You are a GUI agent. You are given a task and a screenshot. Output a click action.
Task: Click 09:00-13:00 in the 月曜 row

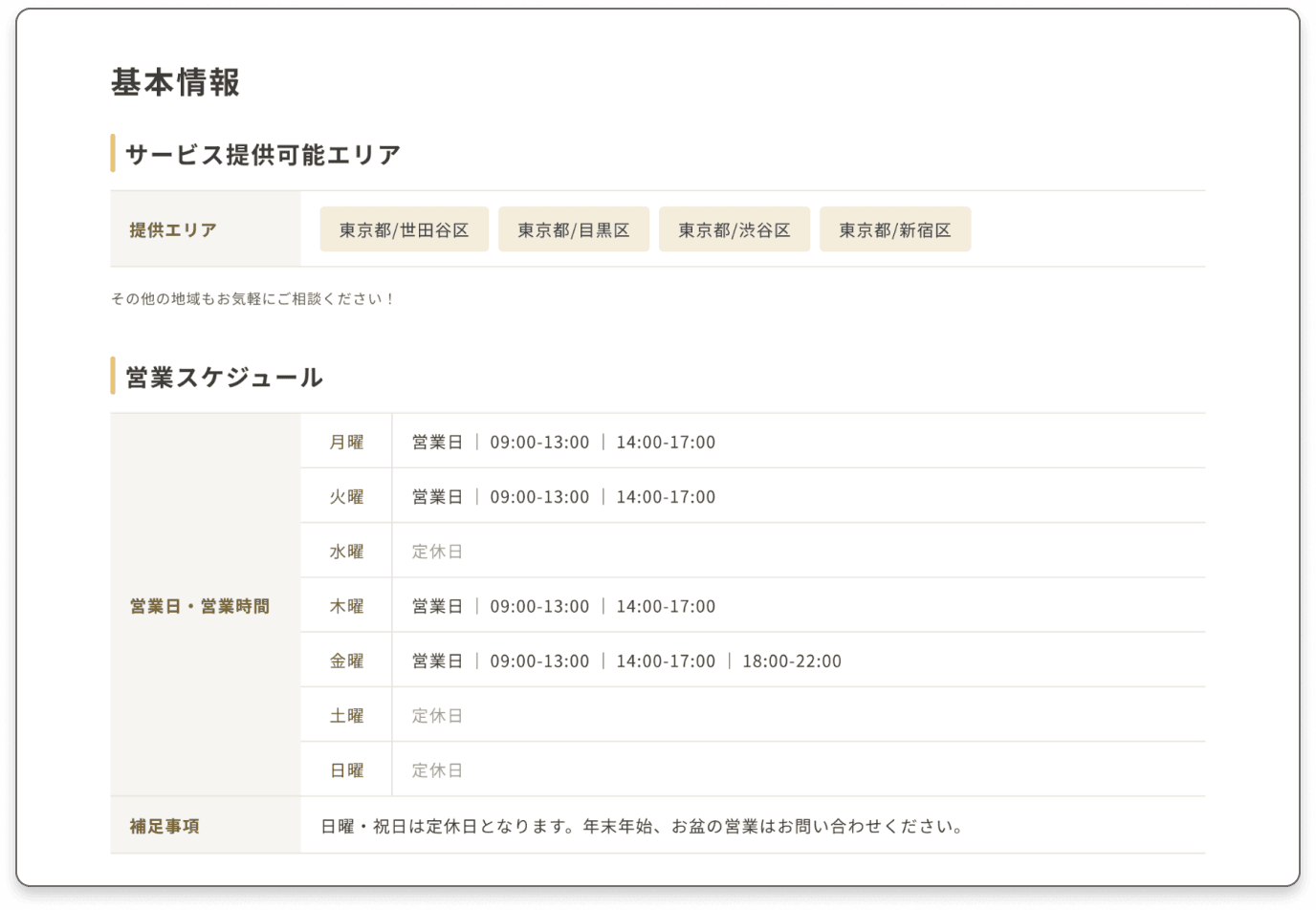[539, 442]
